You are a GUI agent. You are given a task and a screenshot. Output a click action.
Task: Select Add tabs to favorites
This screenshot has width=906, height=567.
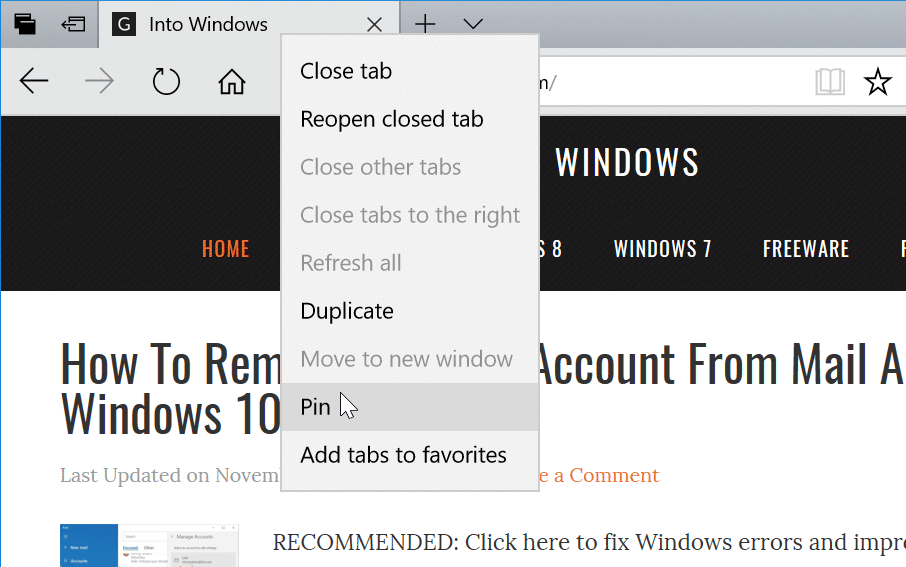pos(410,455)
